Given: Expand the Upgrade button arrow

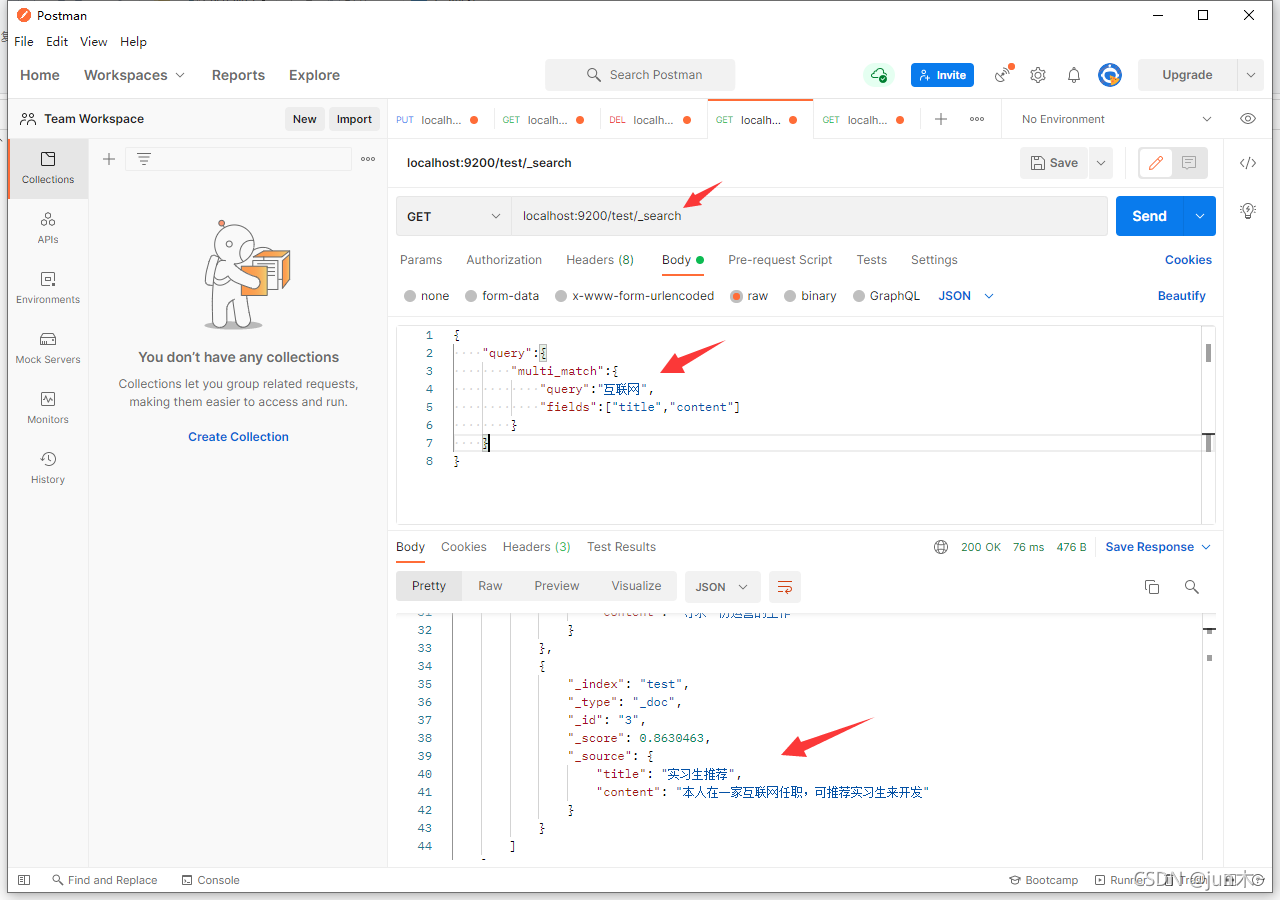Looking at the screenshot, I should pyautogui.click(x=1250, y=75).
